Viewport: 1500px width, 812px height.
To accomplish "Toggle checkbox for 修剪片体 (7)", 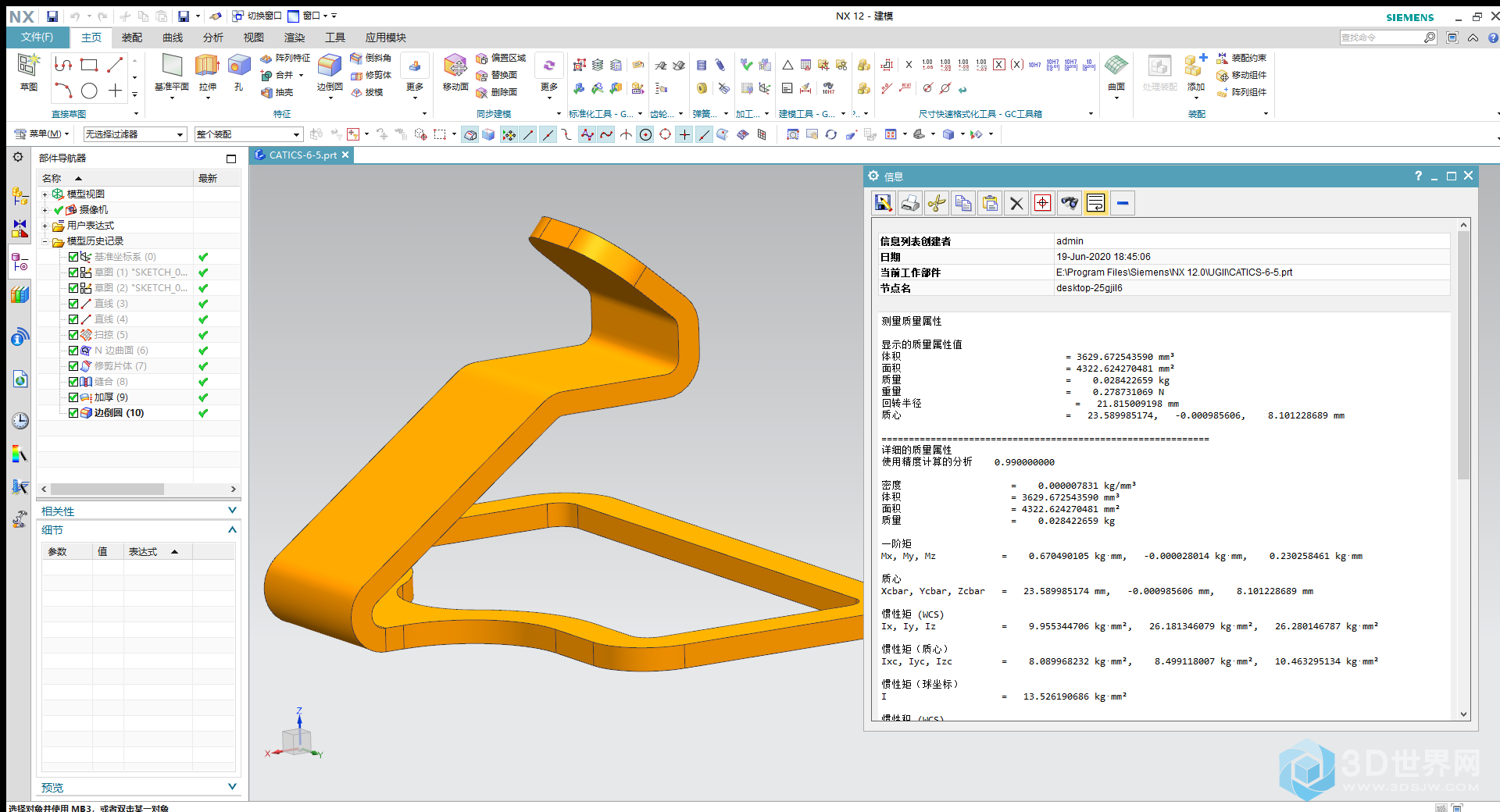I will [x=73, y=366].
